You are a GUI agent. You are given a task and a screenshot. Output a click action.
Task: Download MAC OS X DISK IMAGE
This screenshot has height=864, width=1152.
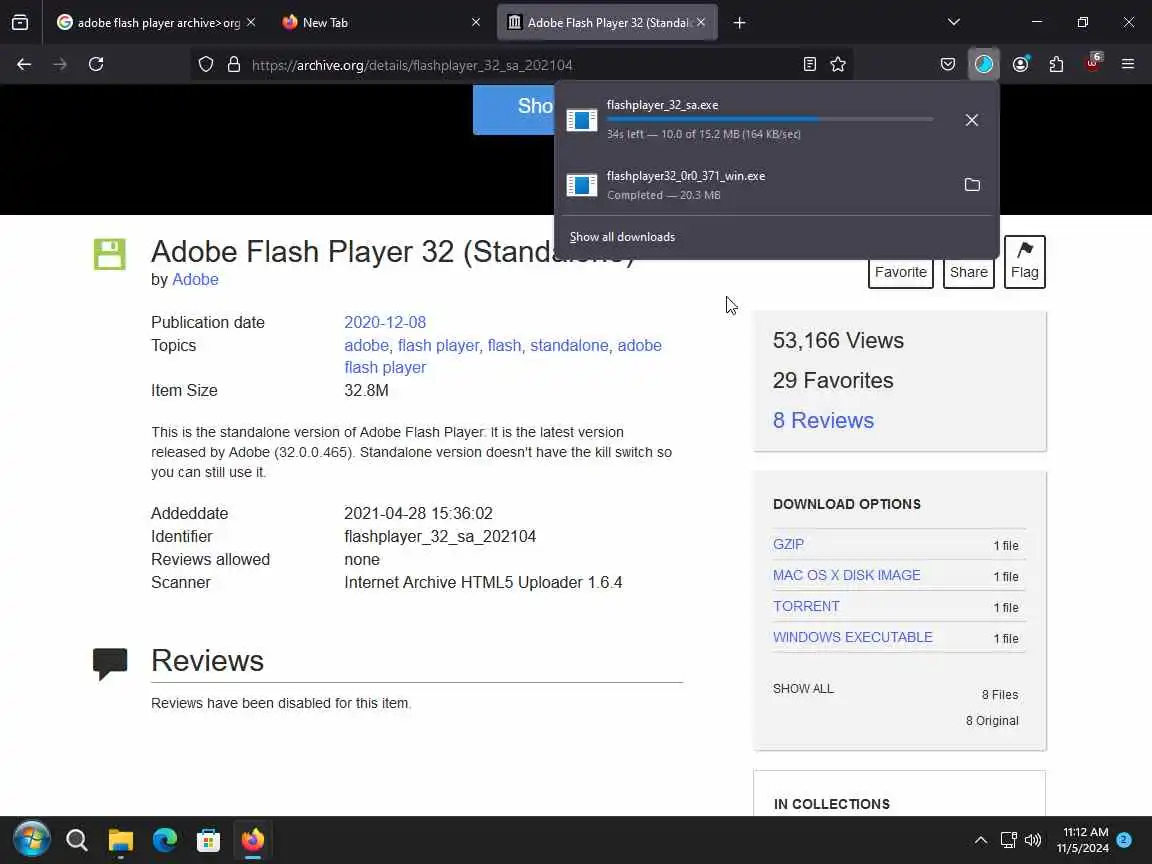(846, 575)
